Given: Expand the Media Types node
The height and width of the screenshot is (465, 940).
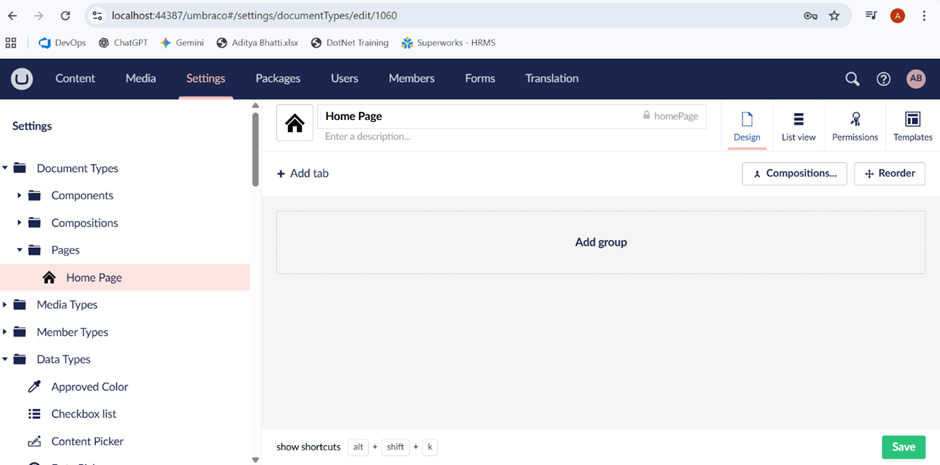Looking at the screenshot, I should coord(5,305).
